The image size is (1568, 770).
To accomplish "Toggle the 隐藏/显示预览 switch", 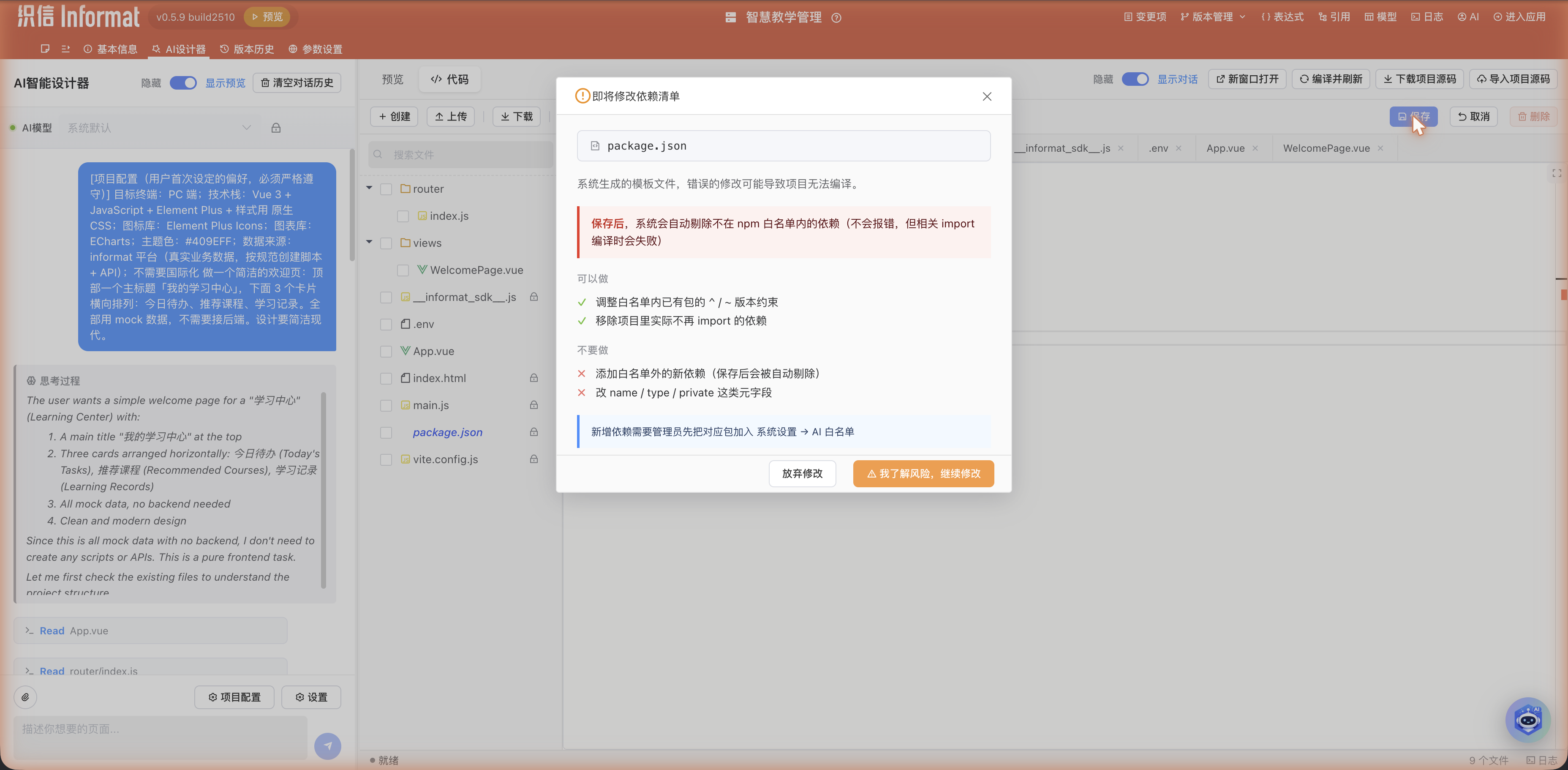I will [x=182, y=83].
